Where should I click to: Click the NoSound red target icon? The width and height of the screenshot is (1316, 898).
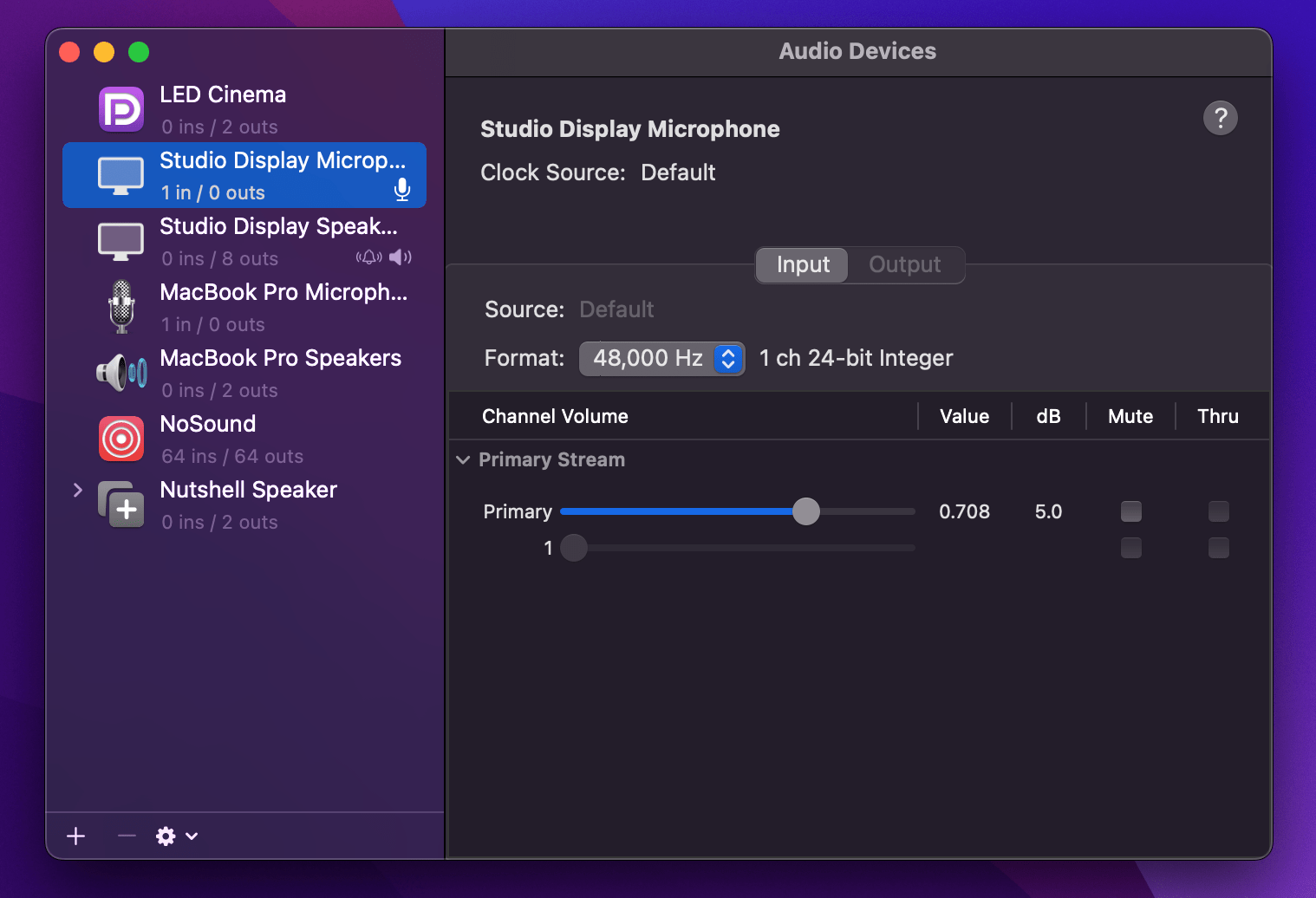pyautogui.click(x=121, y=439)
